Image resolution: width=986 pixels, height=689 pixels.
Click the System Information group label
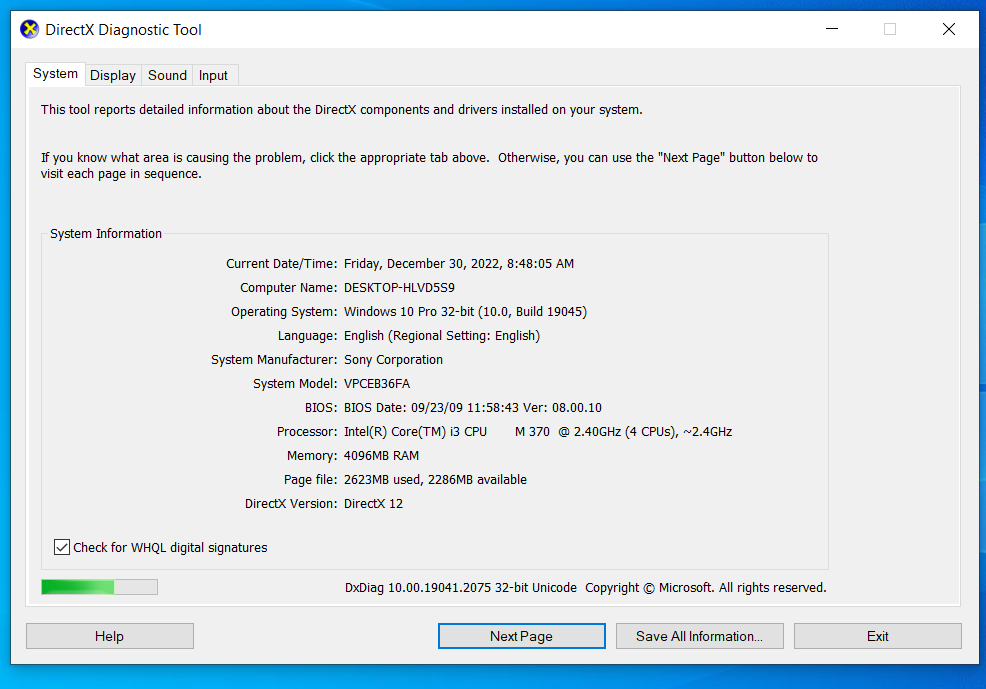pyautogui.click(x=106, y=234)
